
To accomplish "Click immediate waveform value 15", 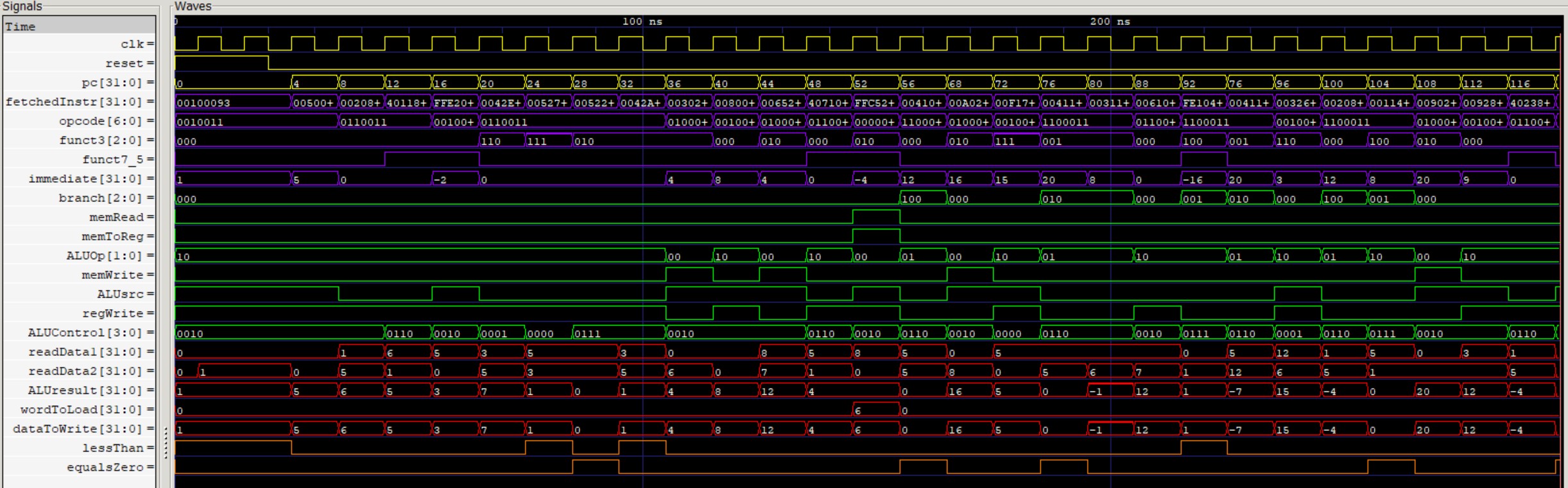I will pyautogui.click(x=1001, y=180).
